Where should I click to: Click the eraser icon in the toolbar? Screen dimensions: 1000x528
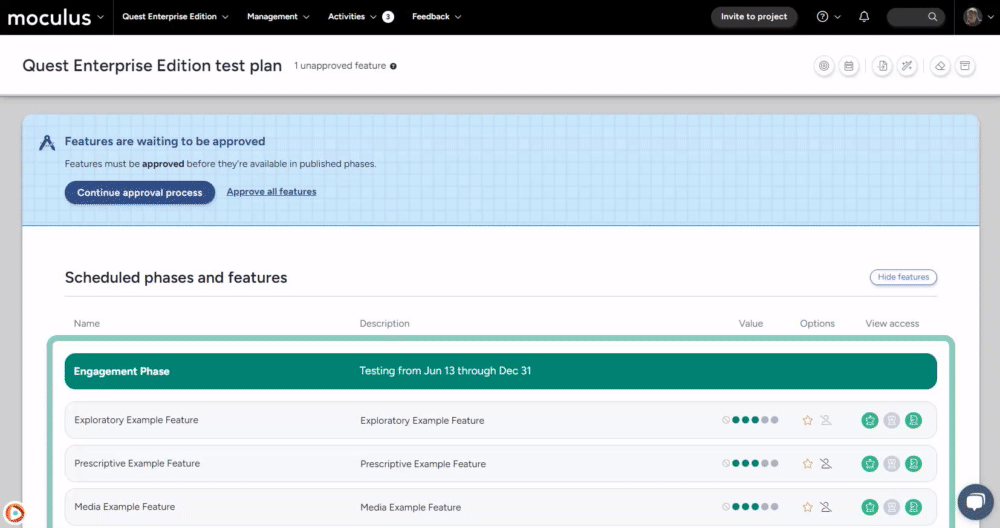[940, 66]
